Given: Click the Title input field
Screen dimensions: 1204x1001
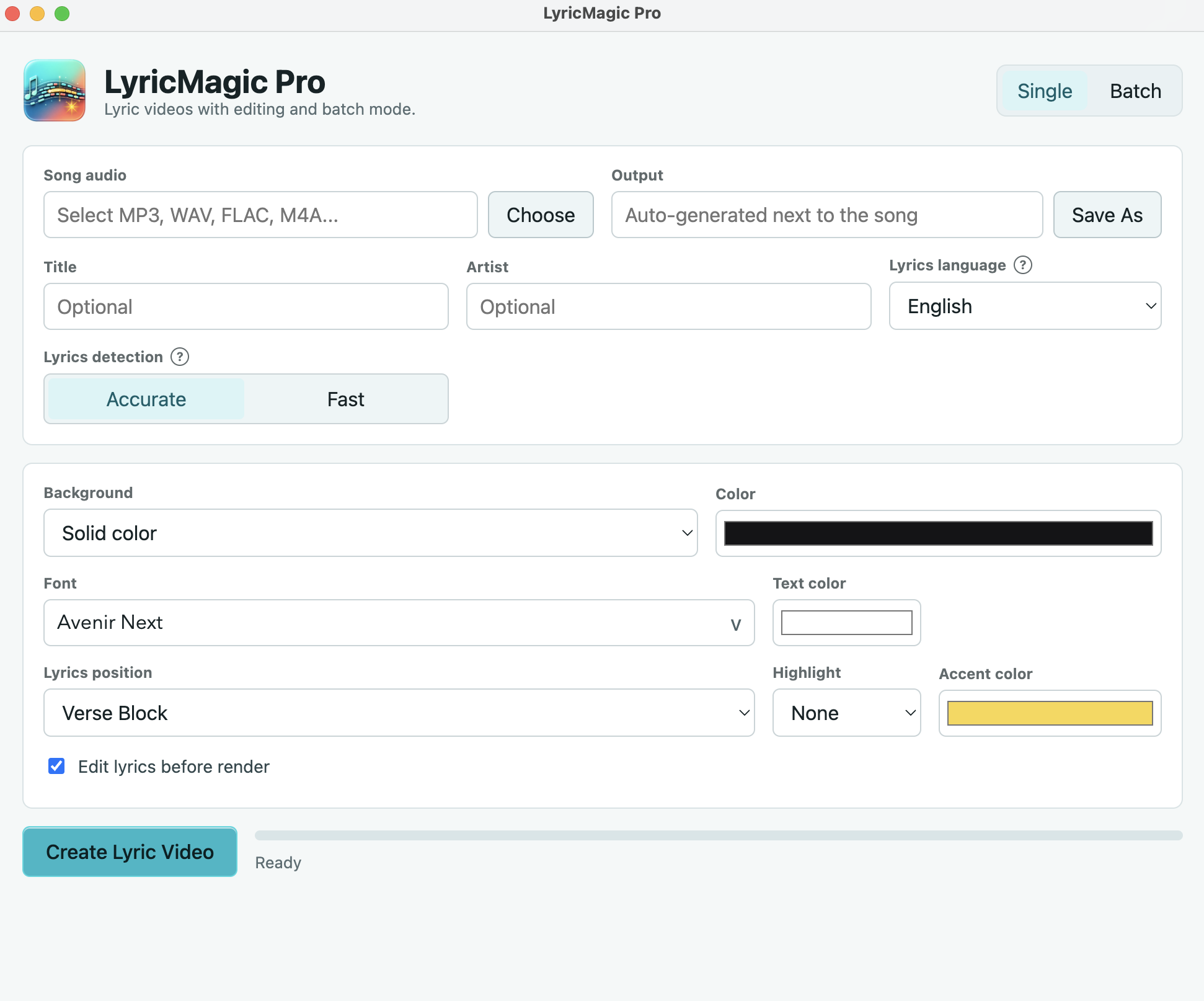Looking at the screenshot, I should tap(246, 306).
